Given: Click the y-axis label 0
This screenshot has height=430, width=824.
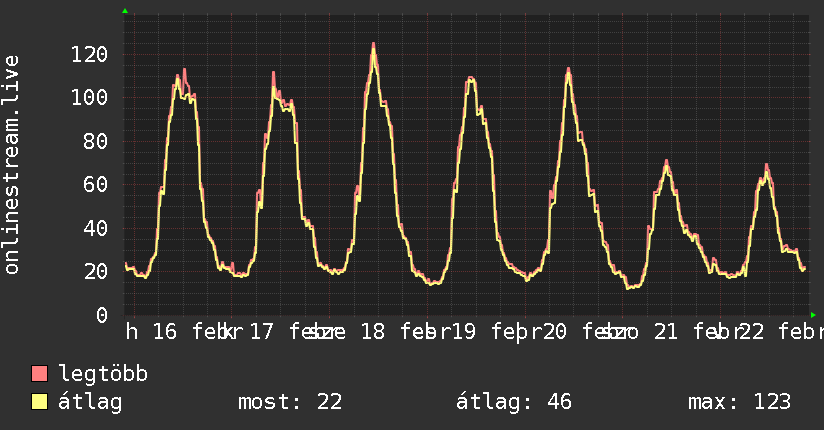Looking at the screenshot, I should 102,315.
